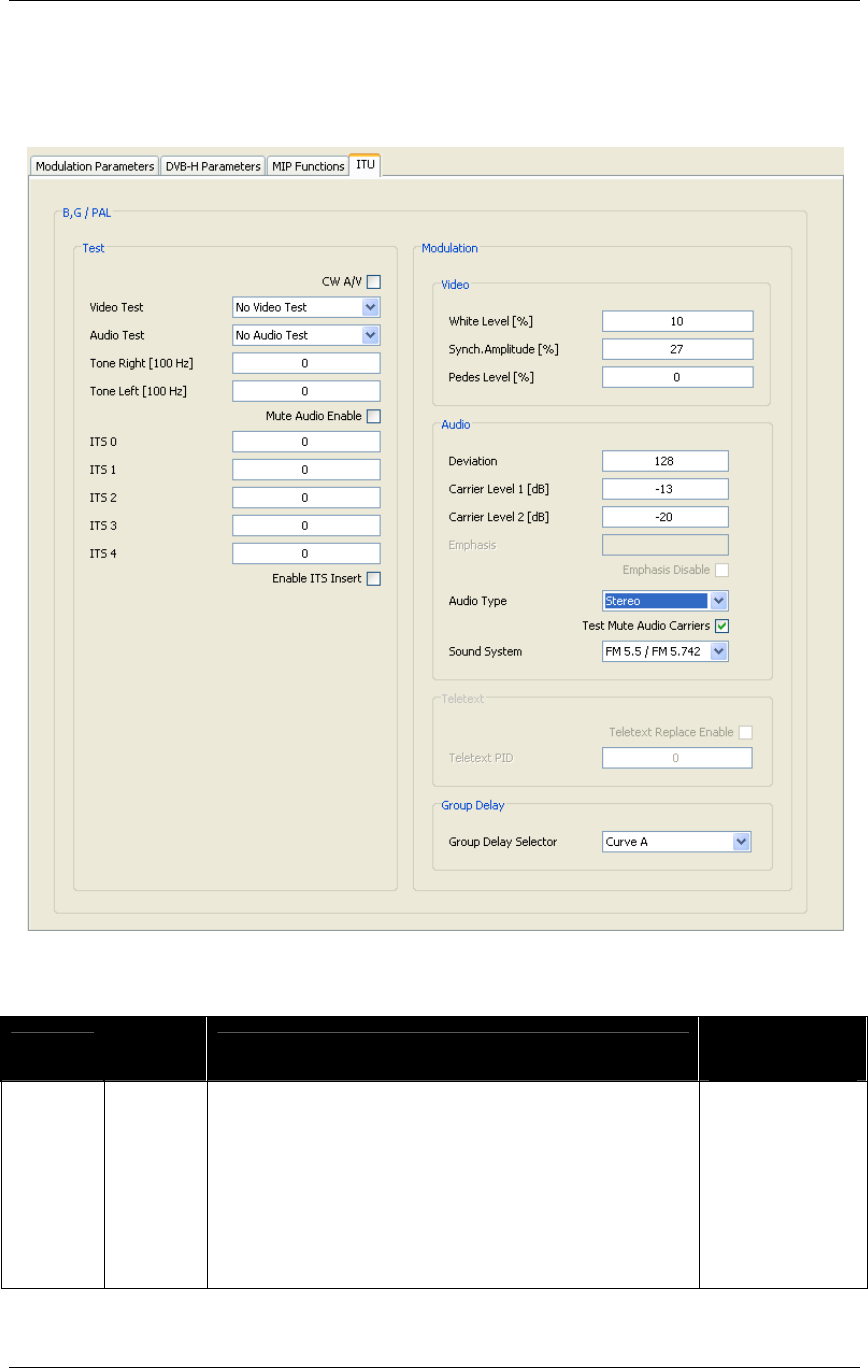Toggle the Emphasis Disable checkbox

[722, 569]
